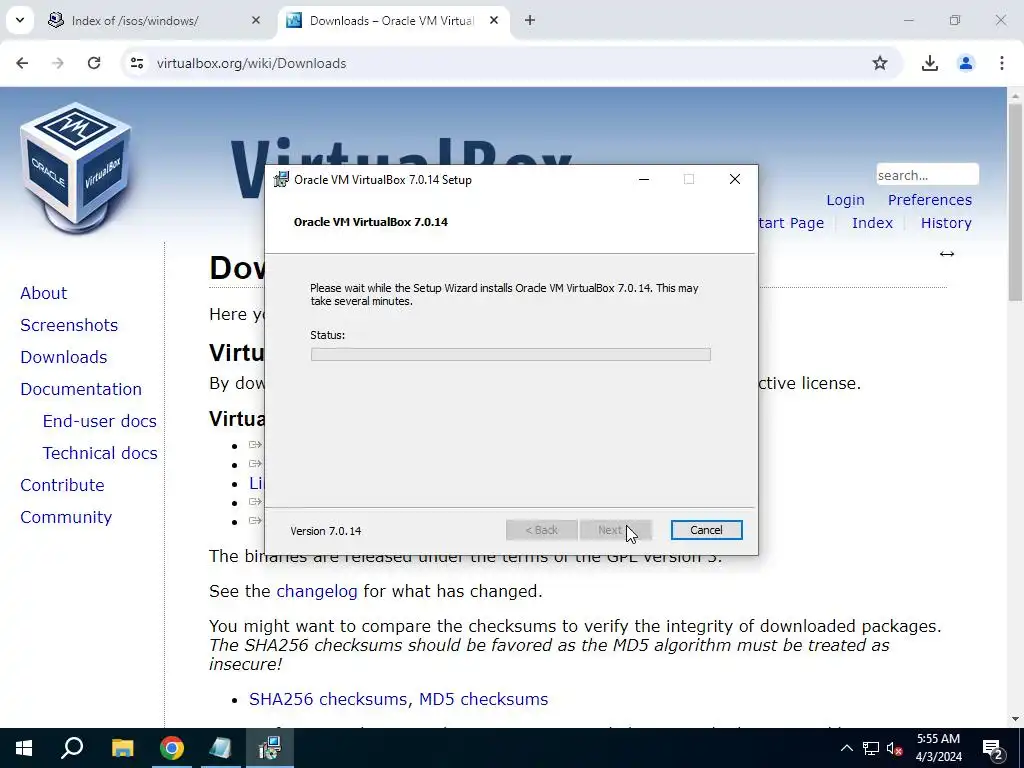The image size is (1024, 768).
Task: Click the disabled Back button in Setup
Action: pos(541,530)
